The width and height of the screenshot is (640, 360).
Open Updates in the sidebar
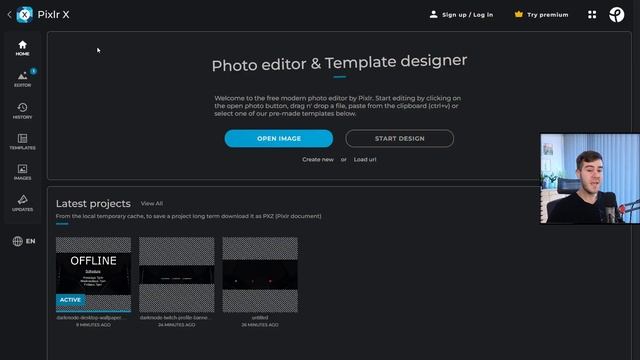point(22,203)
